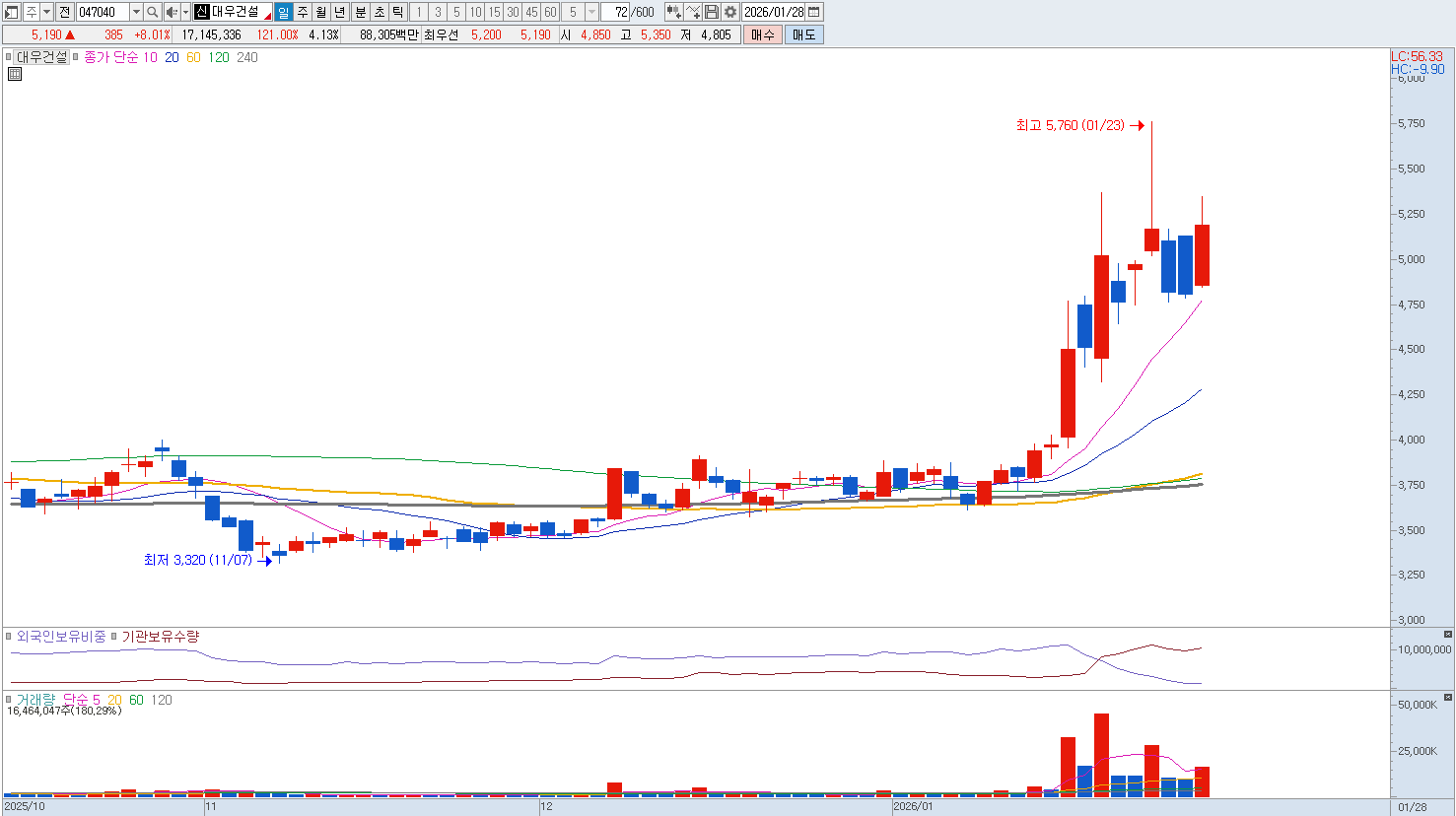1456x816 pixels.
Task: Switch chart to 월 monthly period
Action: coord(321,12)
